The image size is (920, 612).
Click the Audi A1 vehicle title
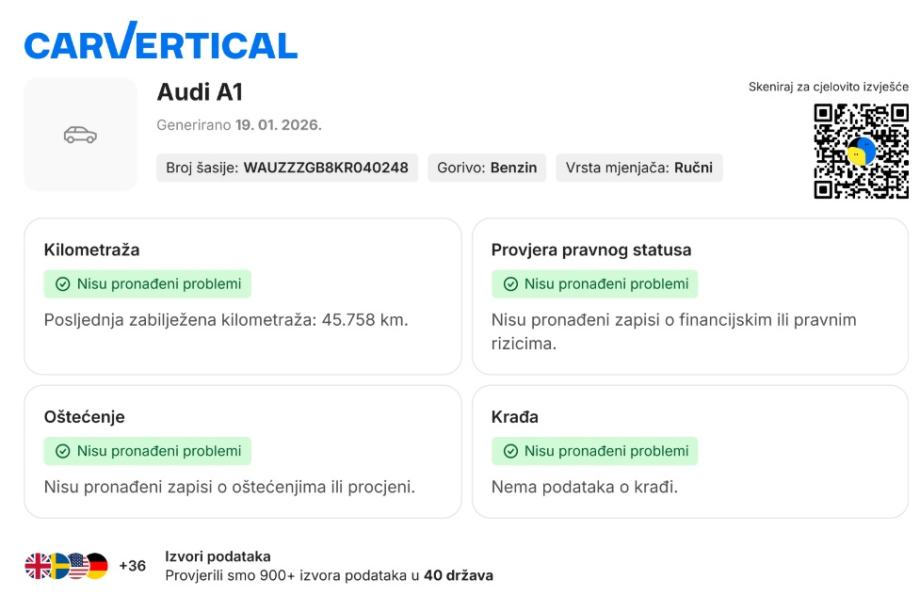click(200, 92)
